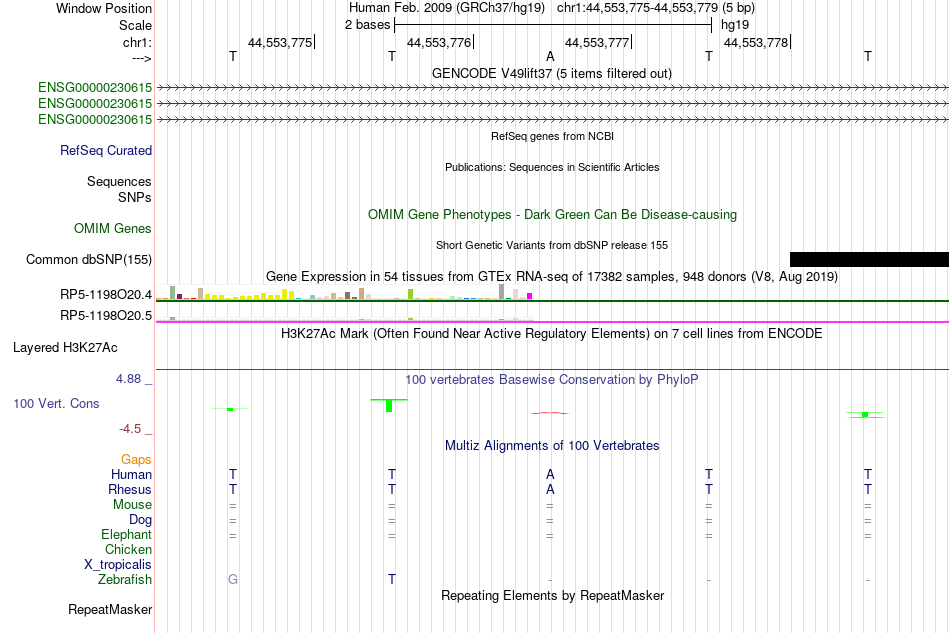Screen dimensions: 950x633
Task: Click the T base in the Zebrafish row
Action: coord(392,580)
